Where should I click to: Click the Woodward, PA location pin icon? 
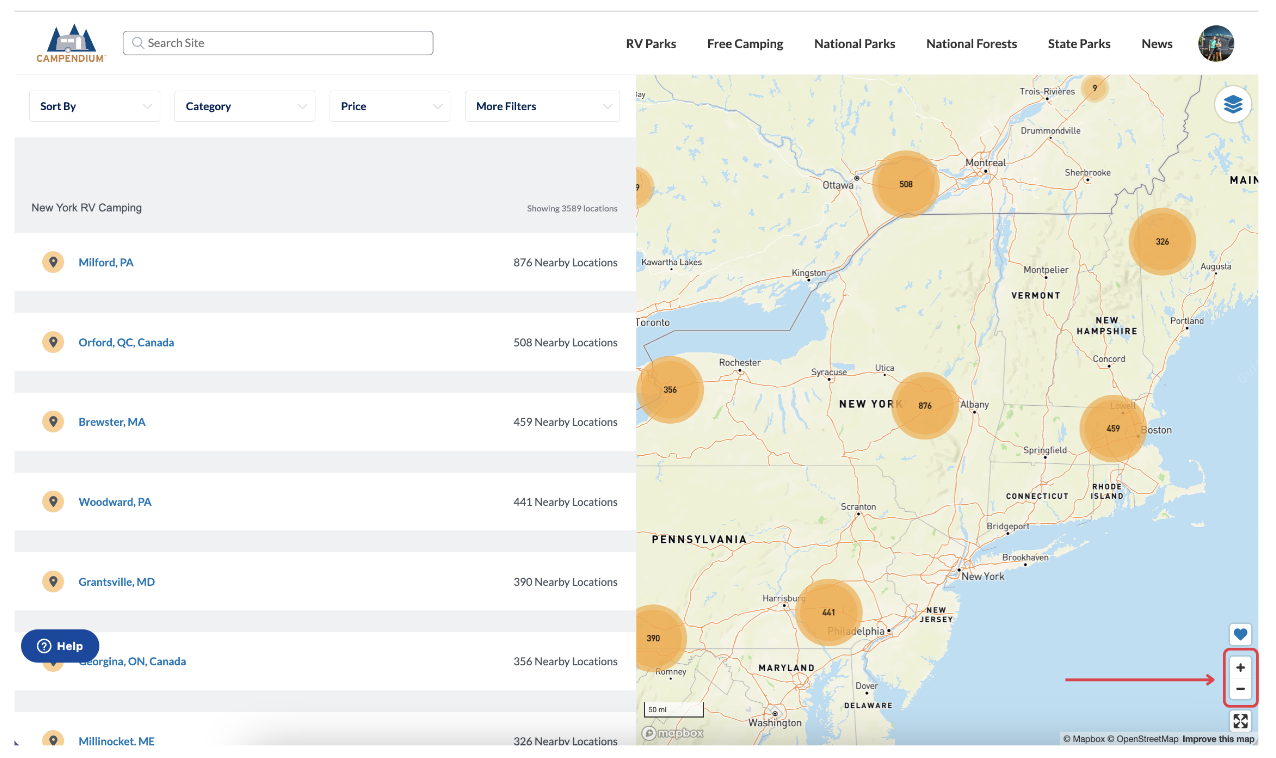pyautogui.click(x=53, y=502)
